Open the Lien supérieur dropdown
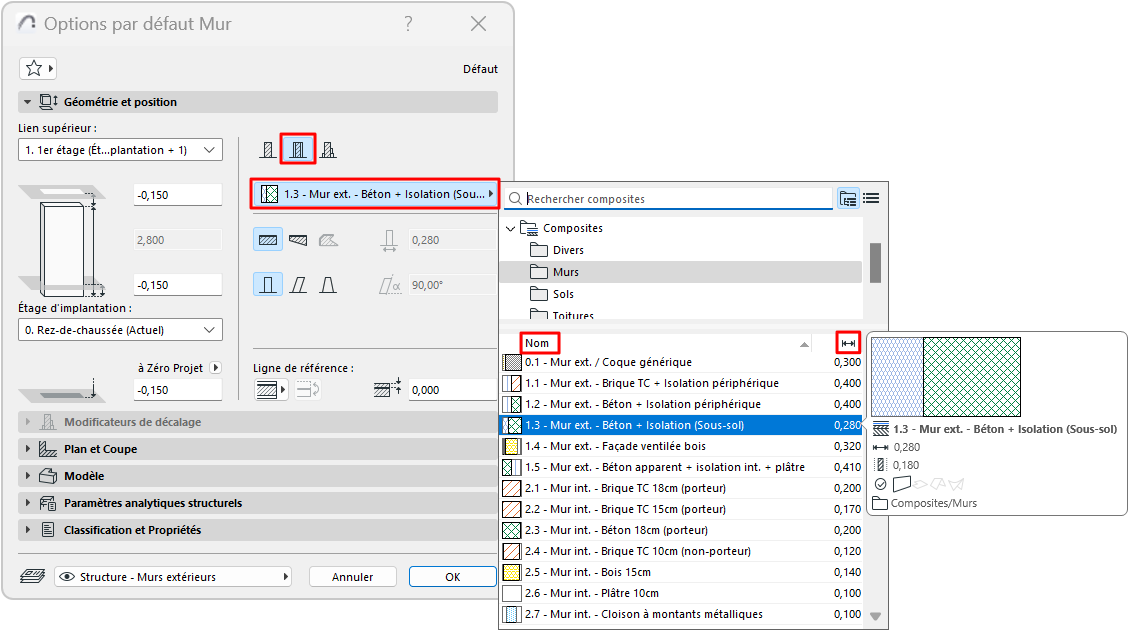The image size is (1129, 631). 120,150
